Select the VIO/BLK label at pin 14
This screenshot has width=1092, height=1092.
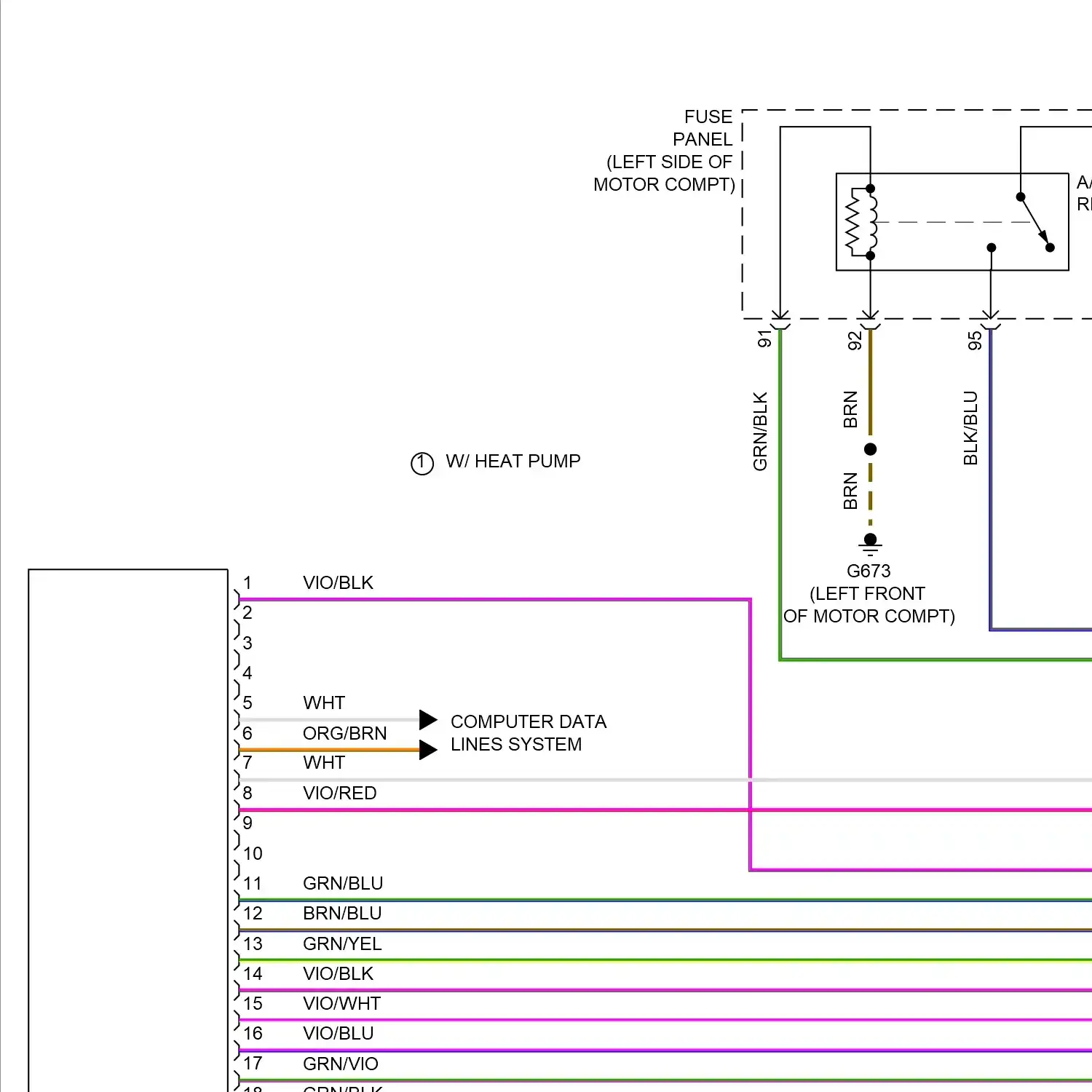point(338,973)
